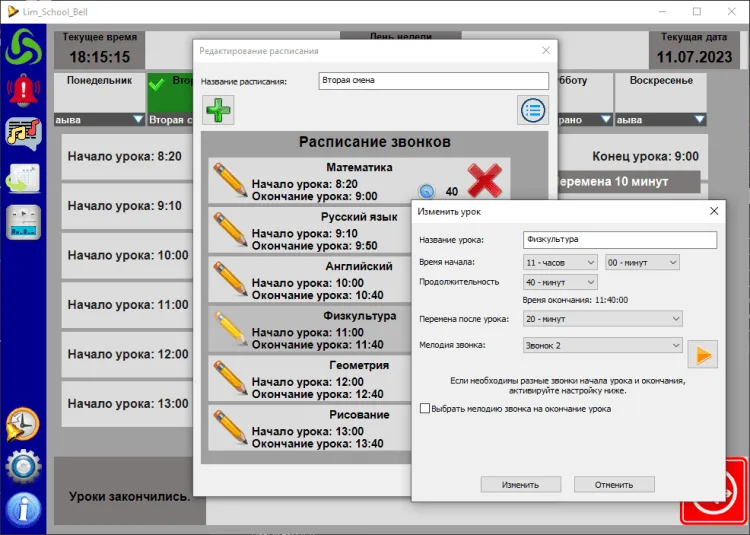Select the Воскресенье day tab
The width and height of the screenshot is (750, 535).
[660, 81]
